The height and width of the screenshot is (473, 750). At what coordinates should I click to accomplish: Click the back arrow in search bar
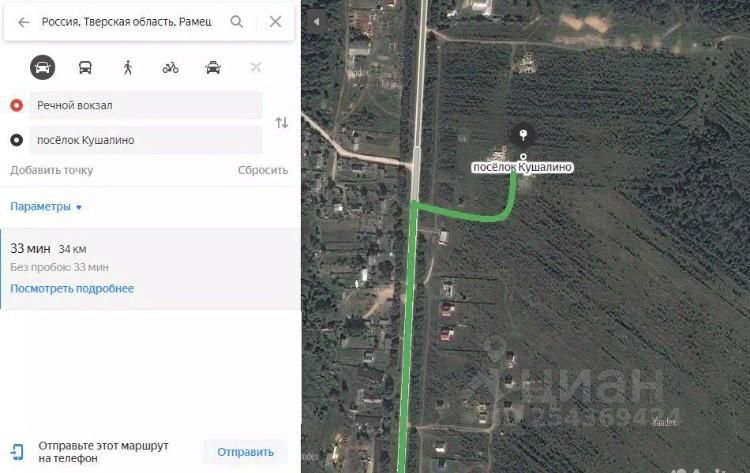23,22
